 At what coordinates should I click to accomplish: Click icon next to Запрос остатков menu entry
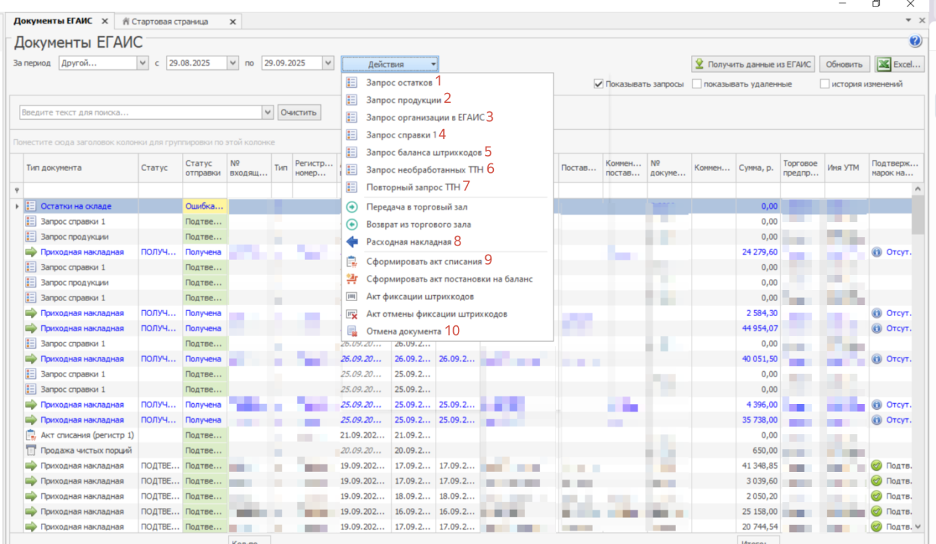click(x=352, y=82)
